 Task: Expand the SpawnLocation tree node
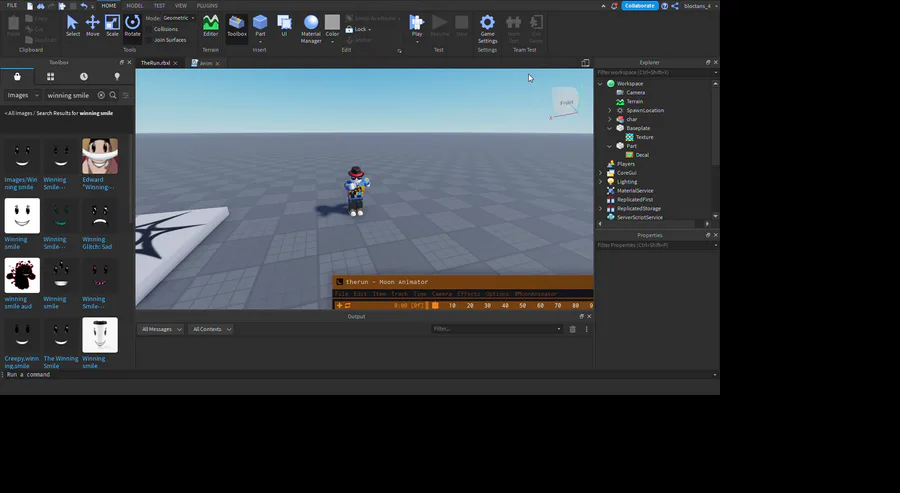pyautogui.click(x=609, y=110)
